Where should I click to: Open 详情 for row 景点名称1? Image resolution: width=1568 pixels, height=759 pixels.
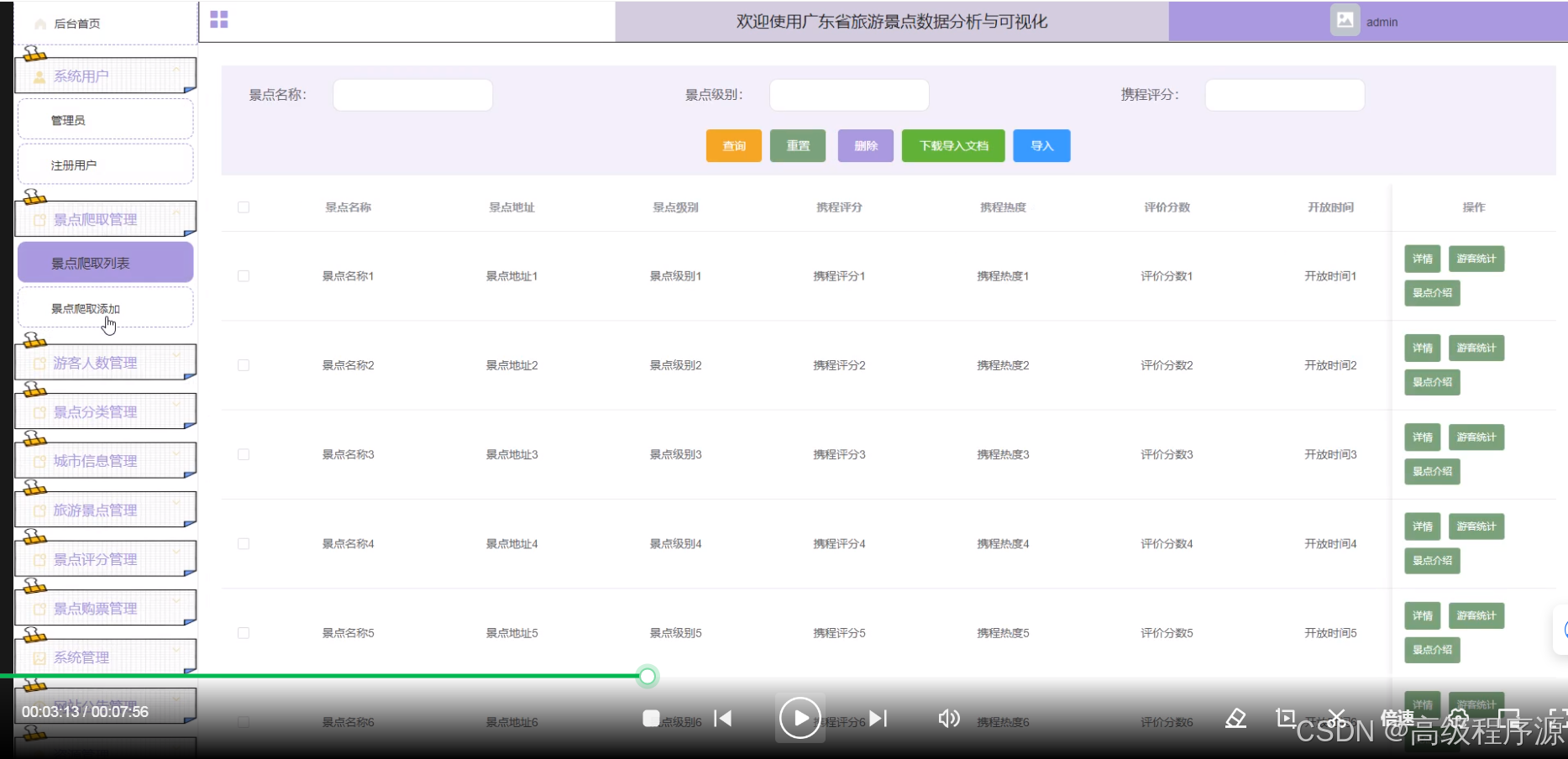point(1423,259)
